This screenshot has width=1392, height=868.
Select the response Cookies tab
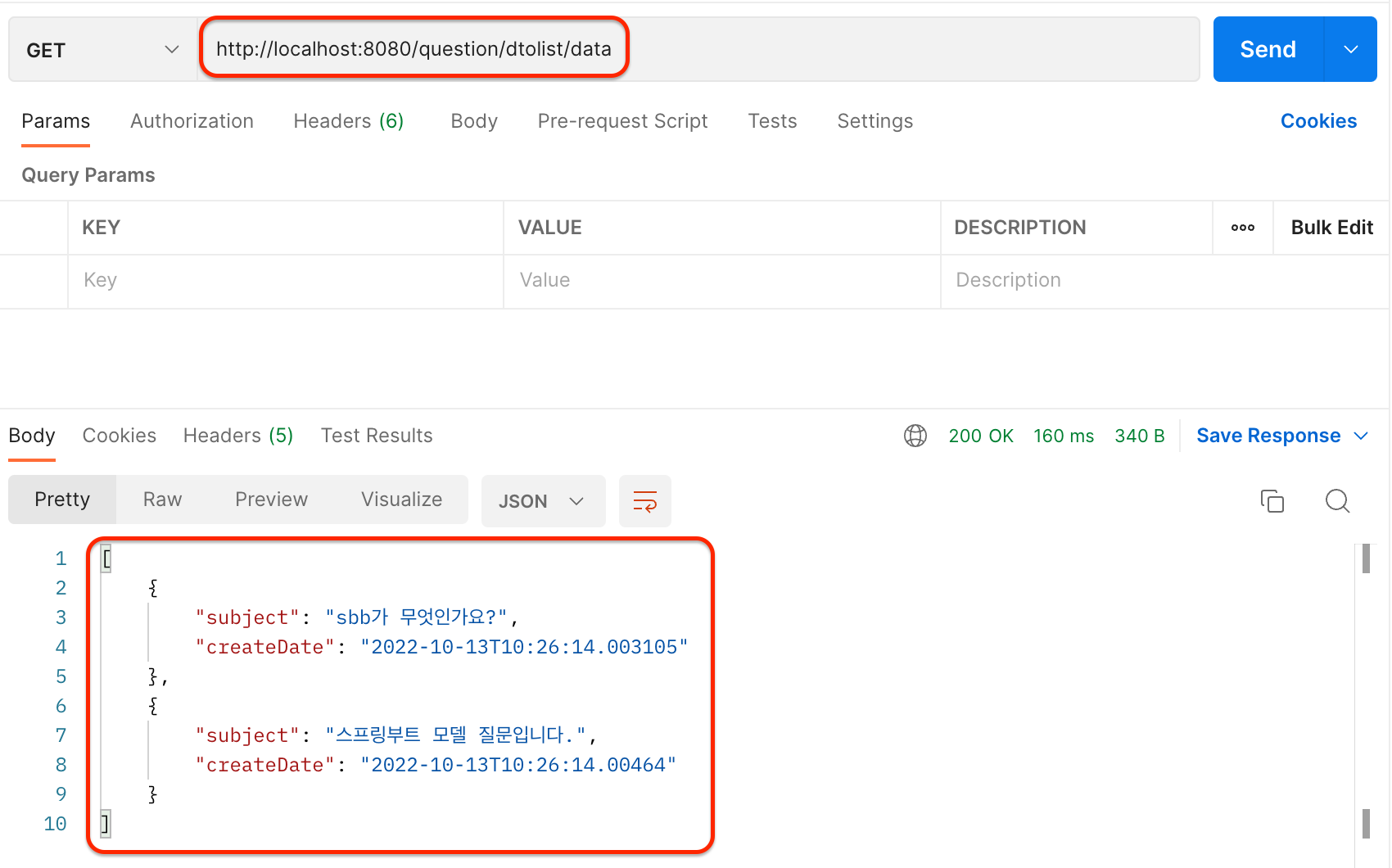[119, 436]
